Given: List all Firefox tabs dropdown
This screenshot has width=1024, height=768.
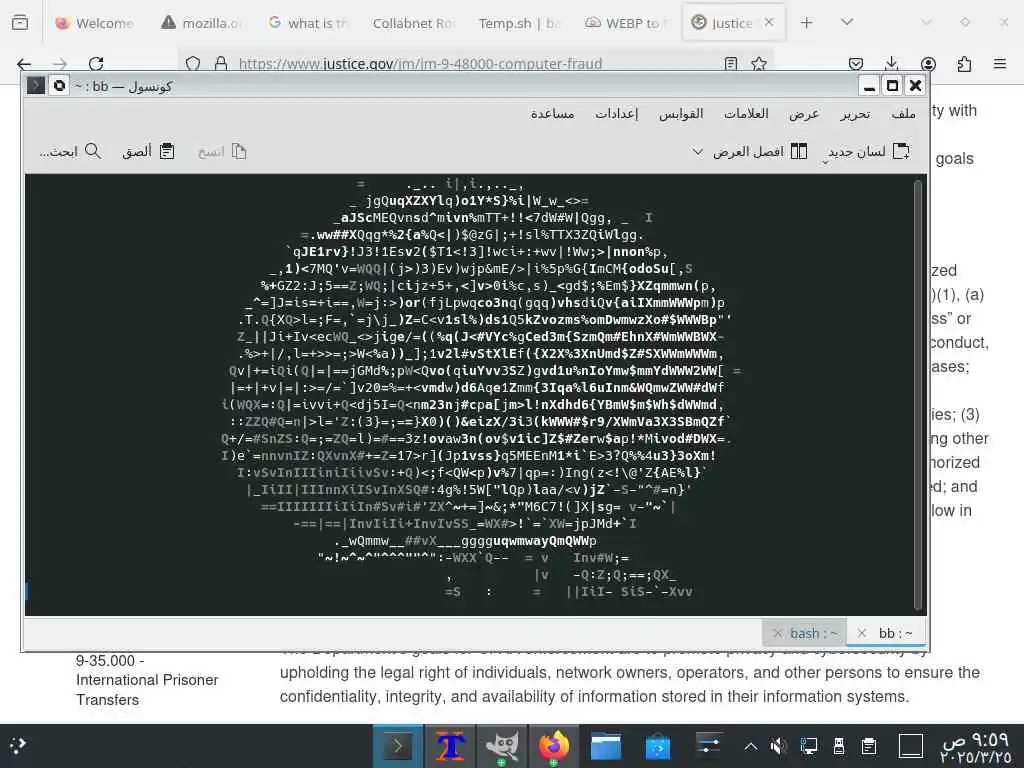Looking at the screenshot, I should (847, 22).
